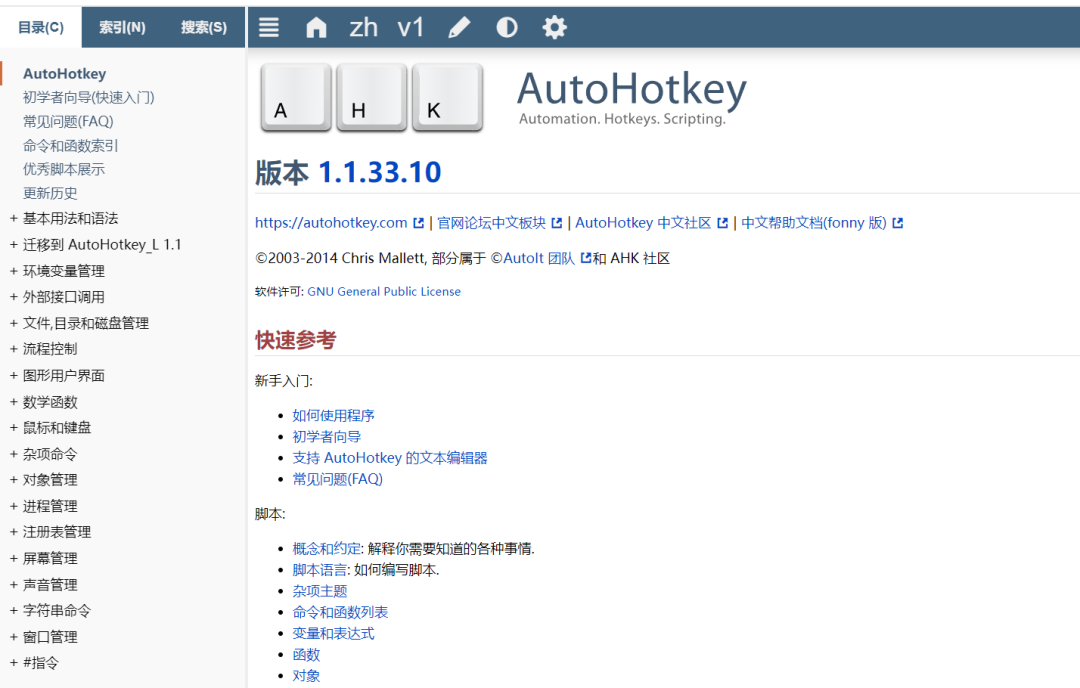Image resolution: width=1080 pixels, height=688 pixels.
Task: Select the 目录(C) tab
Action: [41, 28]
